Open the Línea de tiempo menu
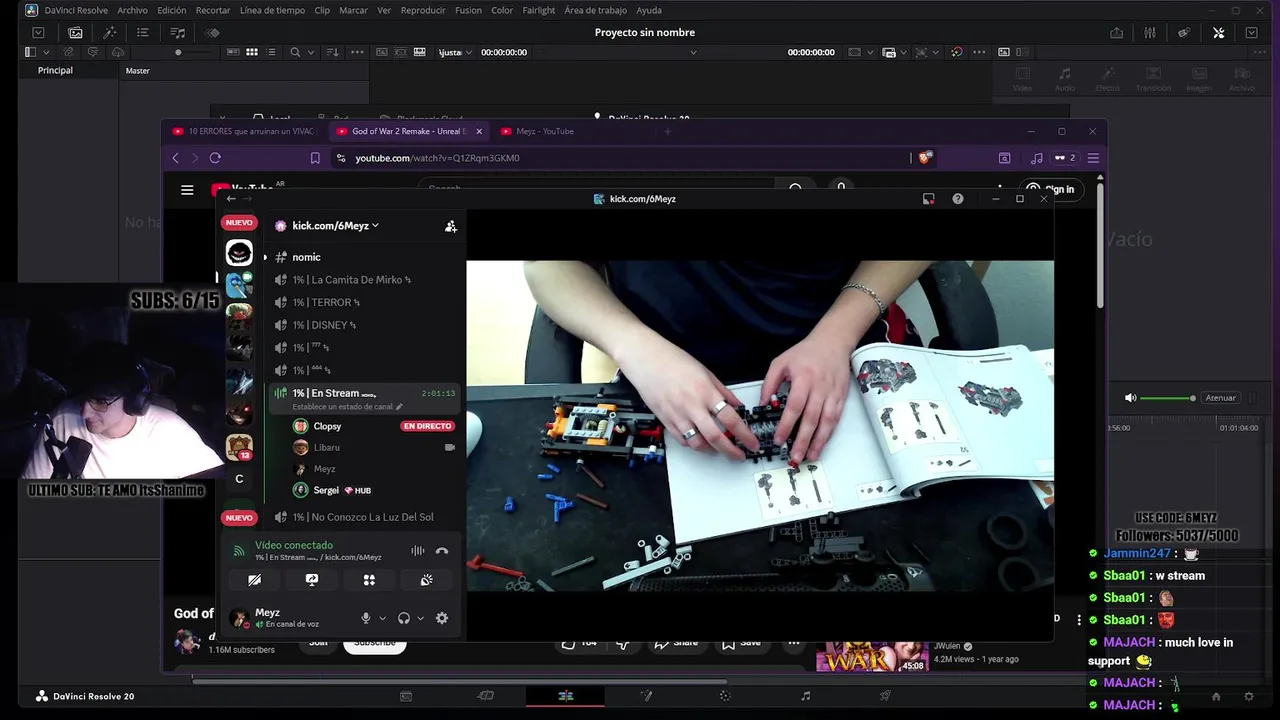This screenshot has height=720, width=1280. (272, 10)
